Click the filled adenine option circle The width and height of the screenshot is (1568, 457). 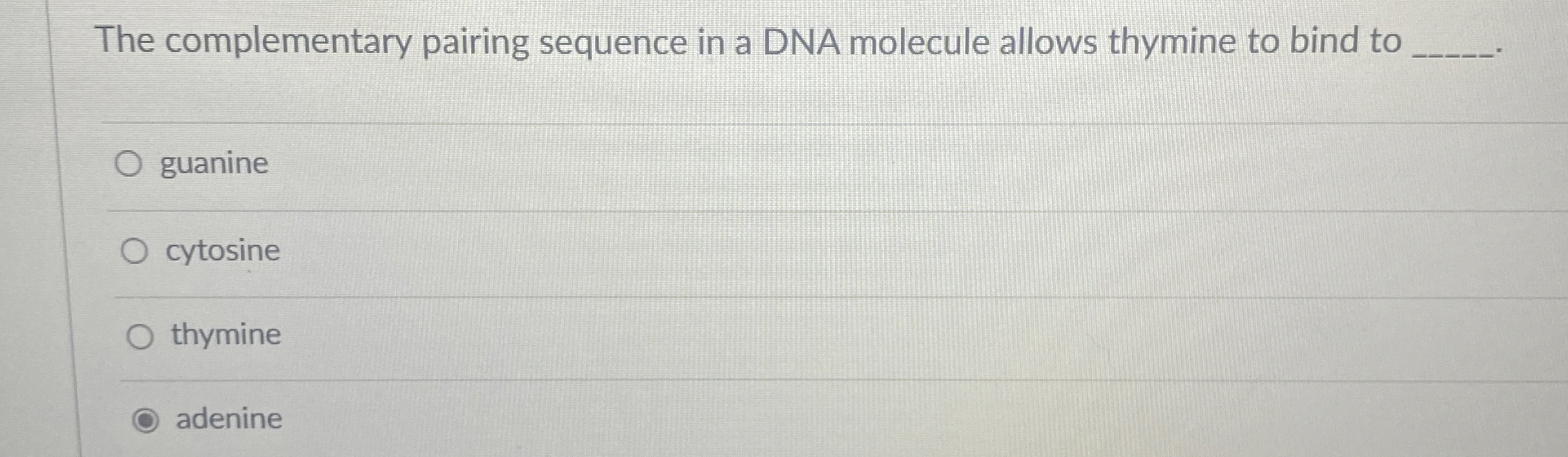pos(147,419)
